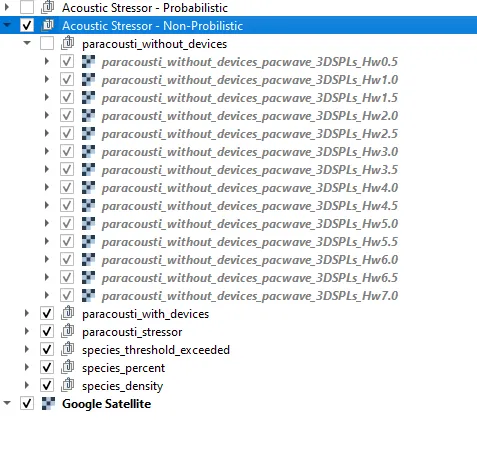Click raster icon of layer Hw2.5
Viewport: 477px width, 449px height.
point(88,134)
